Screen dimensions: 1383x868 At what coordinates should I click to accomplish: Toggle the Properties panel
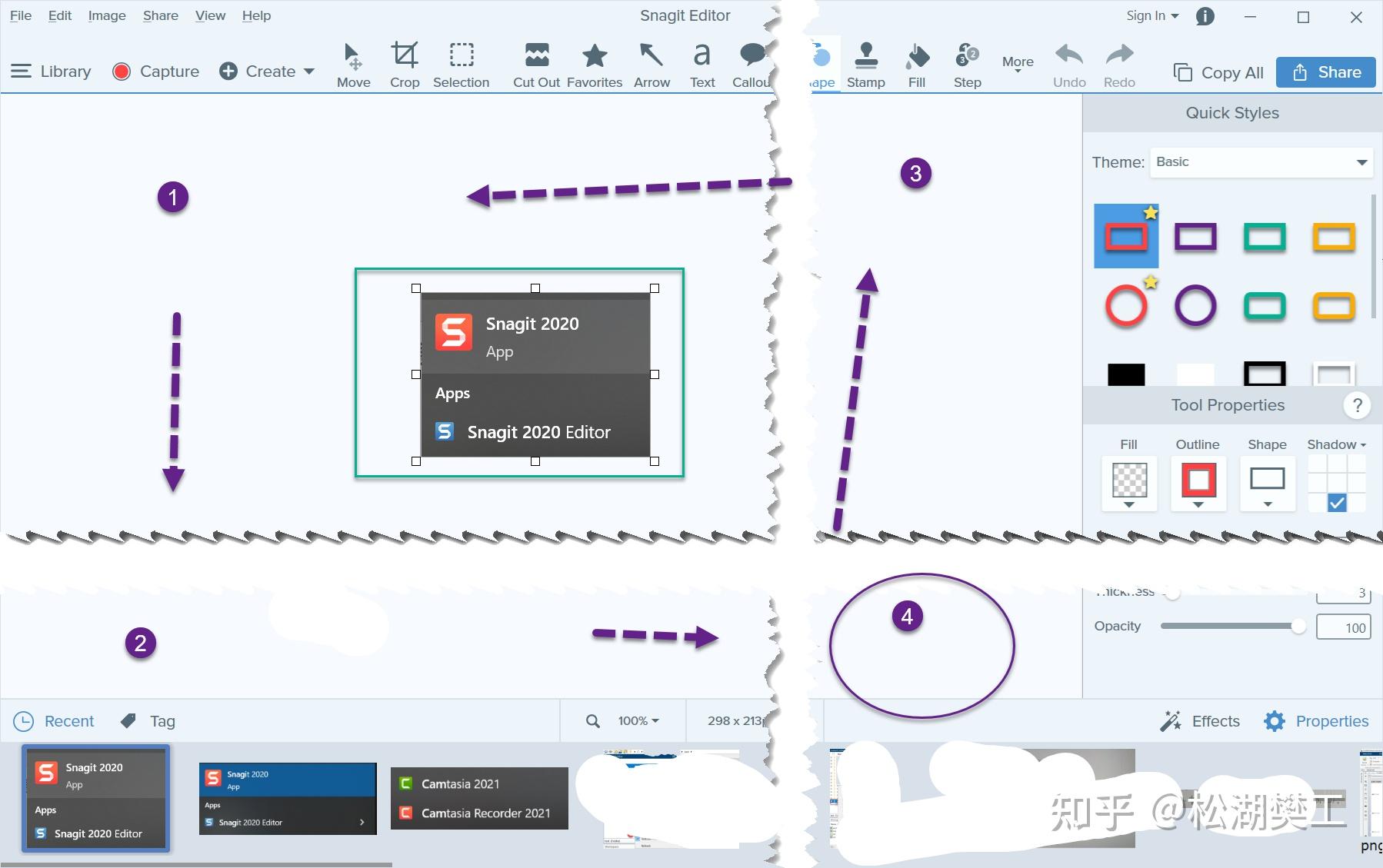pos(1316,721)
